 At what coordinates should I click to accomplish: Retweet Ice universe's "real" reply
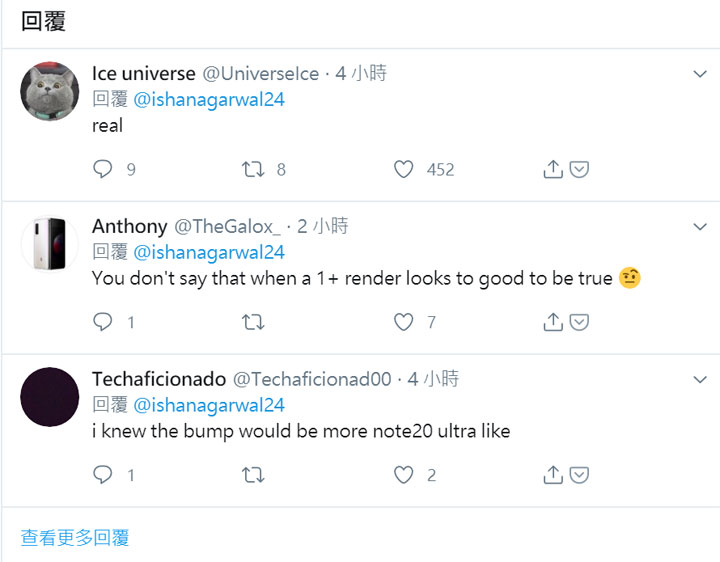coord(253,170)
